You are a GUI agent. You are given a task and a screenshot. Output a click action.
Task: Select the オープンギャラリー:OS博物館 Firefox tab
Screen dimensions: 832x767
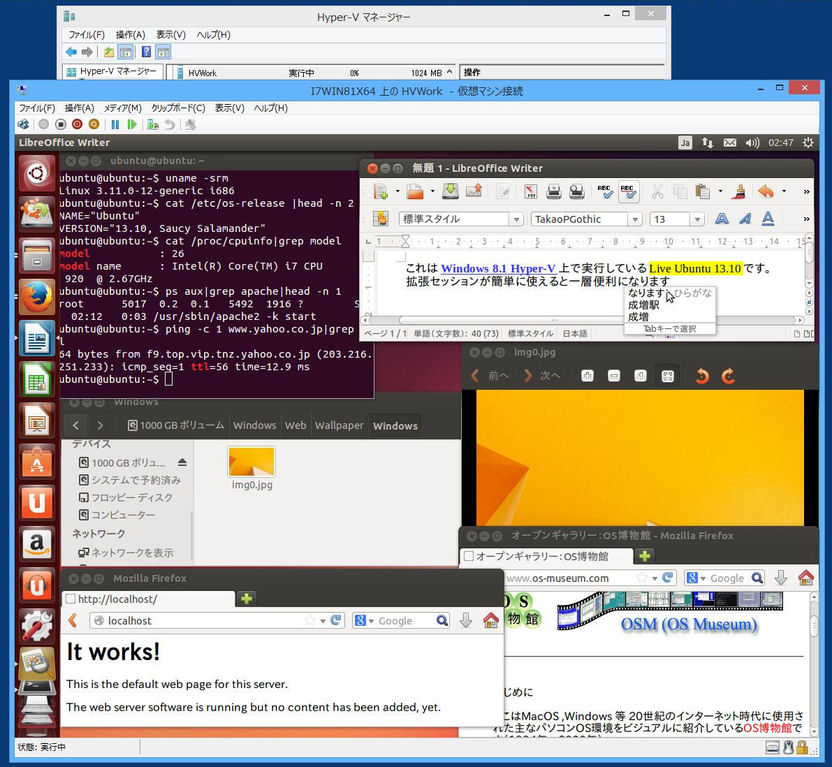(545, 556)
